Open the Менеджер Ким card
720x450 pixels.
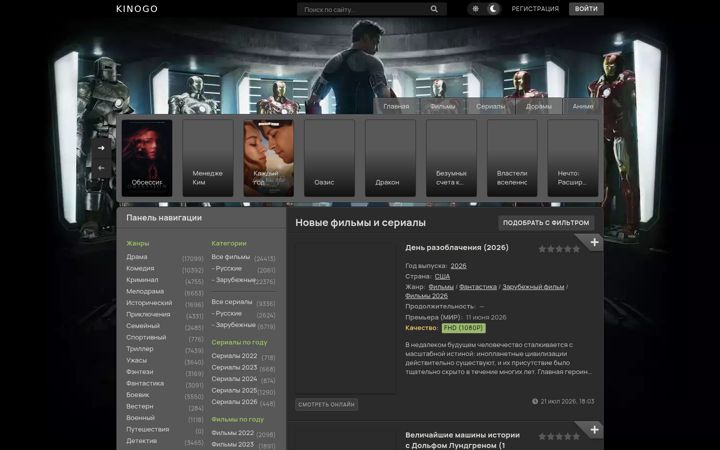tap(208, 158)
